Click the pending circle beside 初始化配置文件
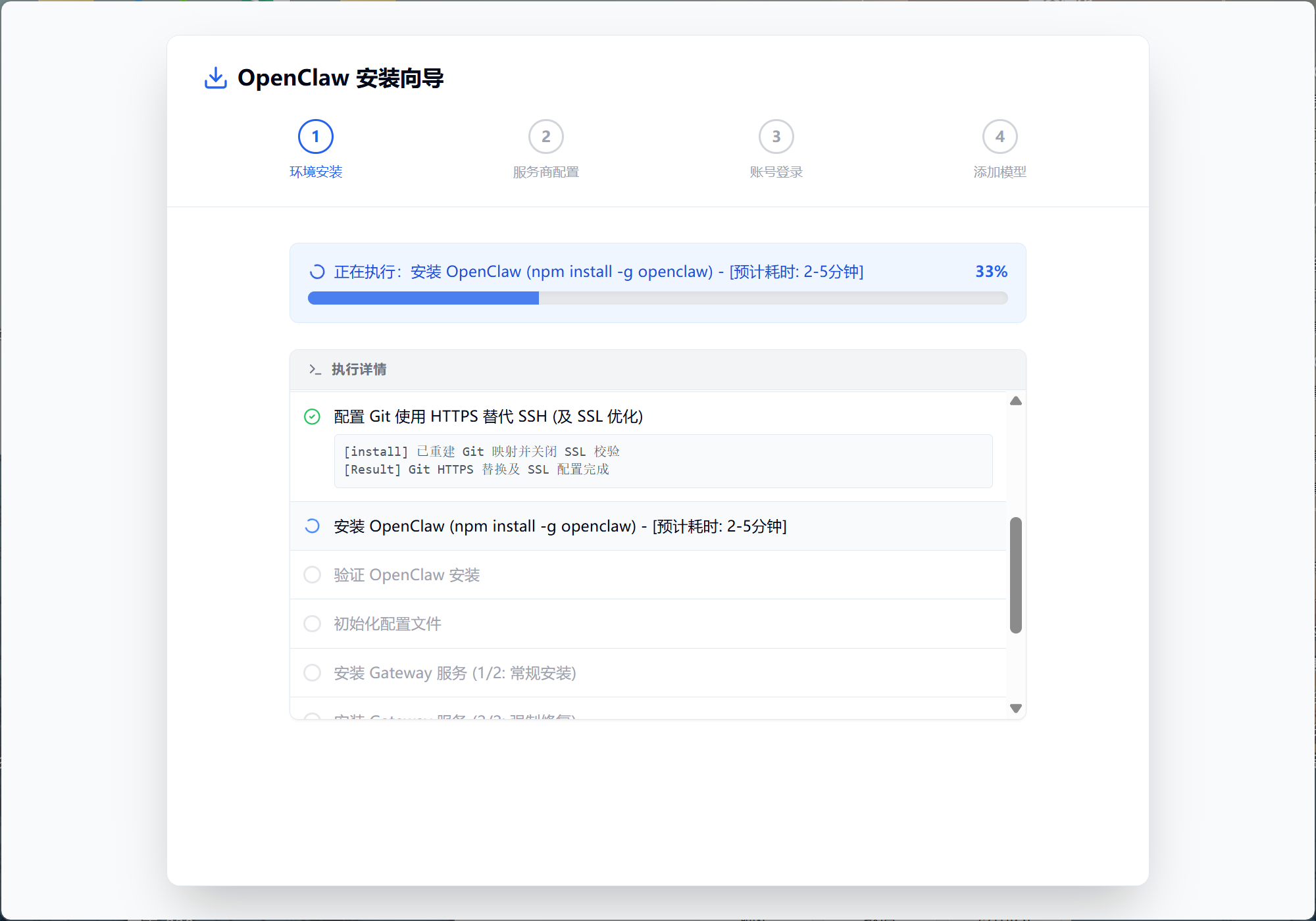Image resolution: width=1316 pixels, height=921 pixels. pos(312,624)
